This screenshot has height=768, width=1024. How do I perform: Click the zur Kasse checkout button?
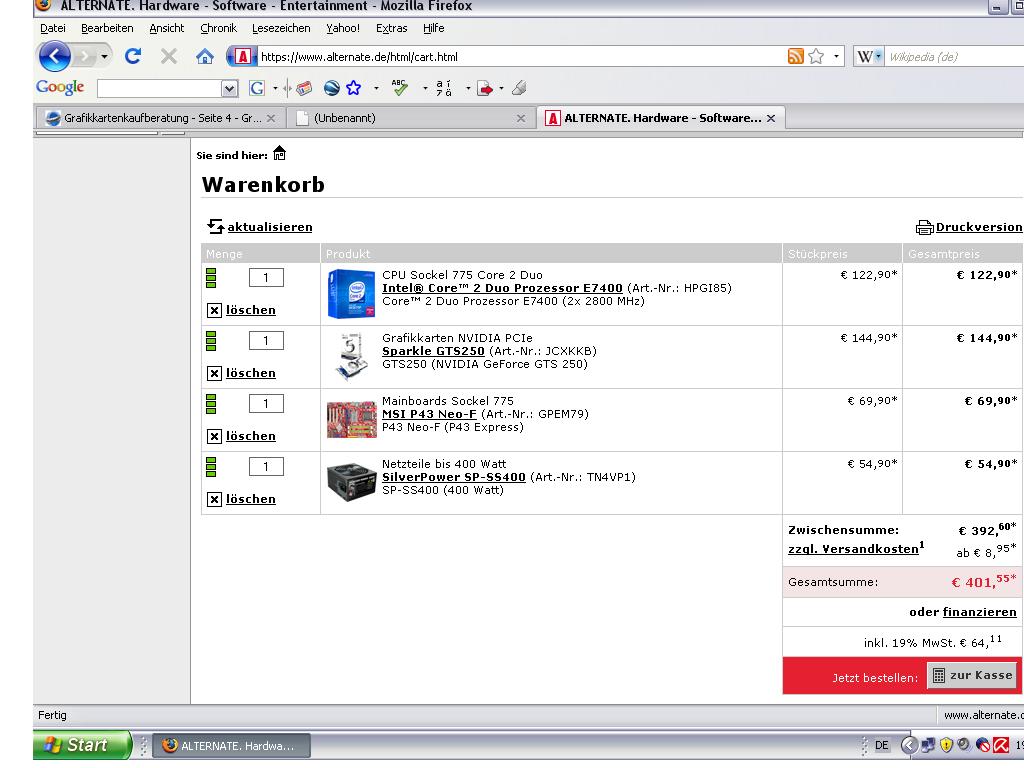coord(973,675)
